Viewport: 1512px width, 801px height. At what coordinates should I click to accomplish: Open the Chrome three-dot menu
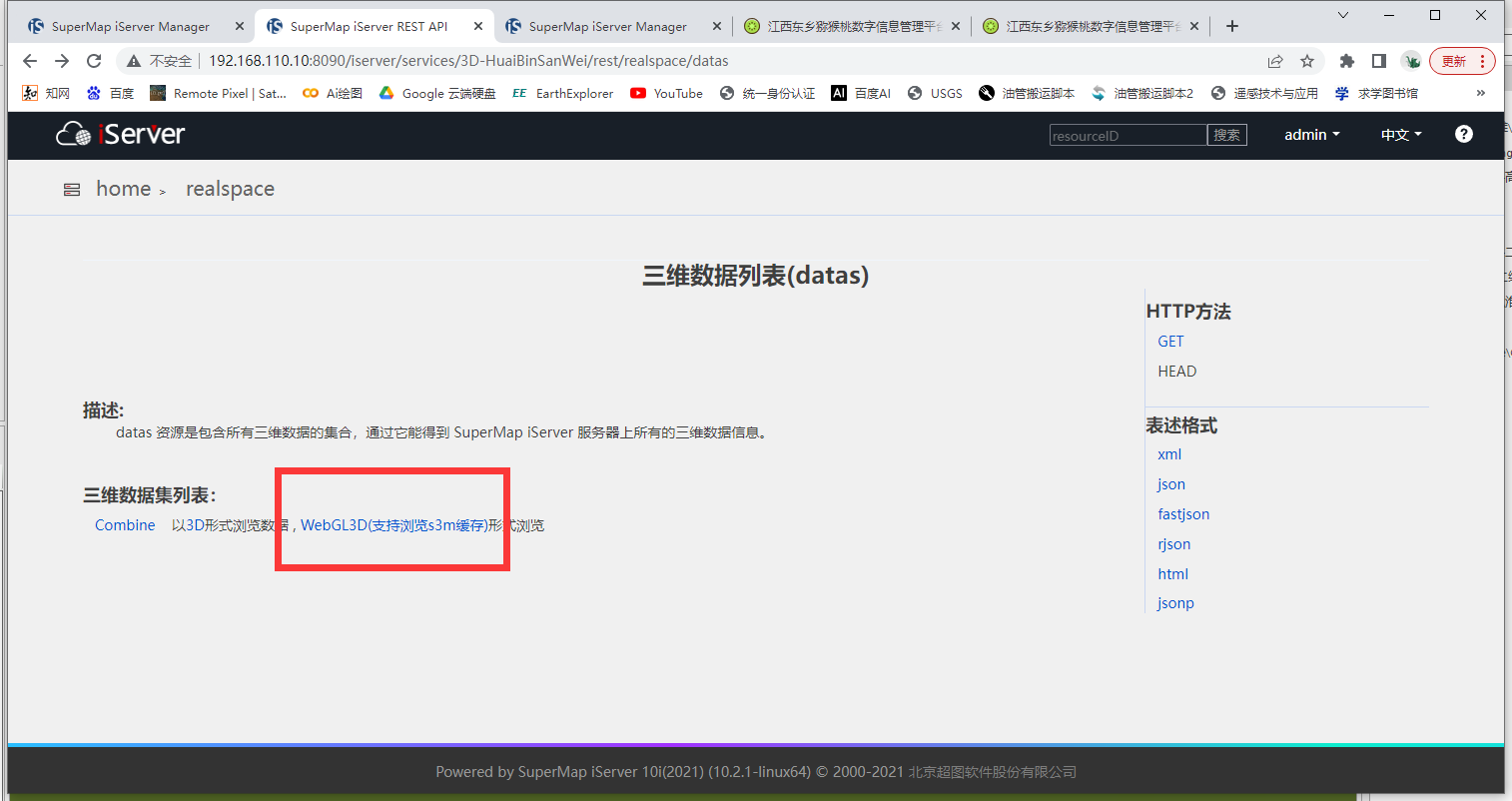(1482, 61)
